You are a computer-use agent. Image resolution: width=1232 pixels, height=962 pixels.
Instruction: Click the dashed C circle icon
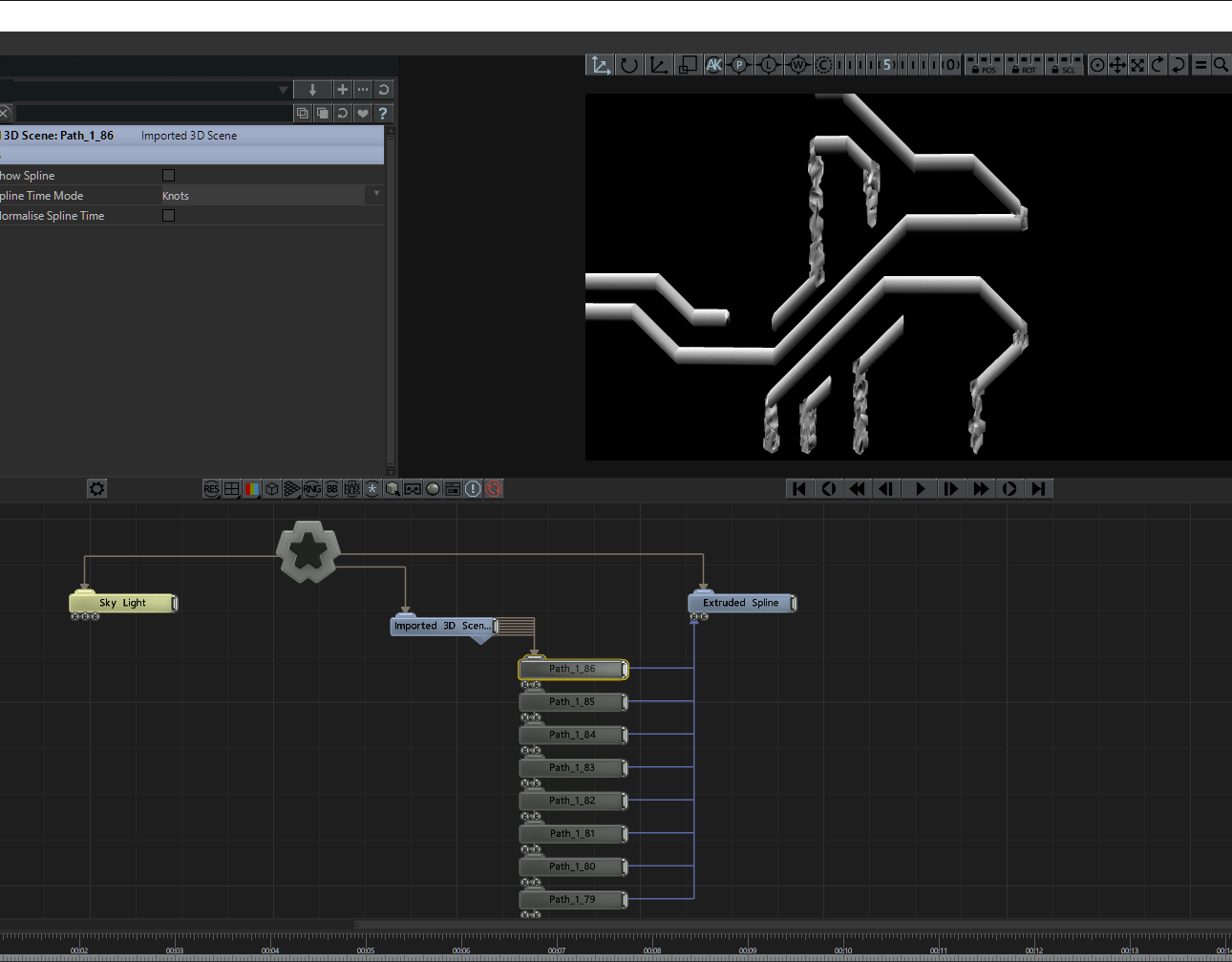pos(824,65)
